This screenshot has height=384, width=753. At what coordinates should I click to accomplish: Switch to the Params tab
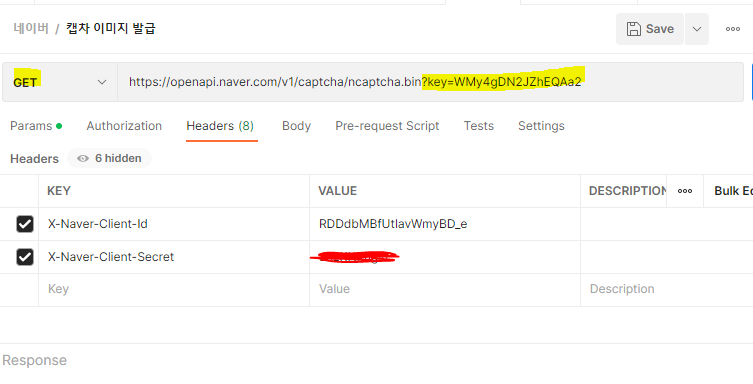[x=36, y=126]
